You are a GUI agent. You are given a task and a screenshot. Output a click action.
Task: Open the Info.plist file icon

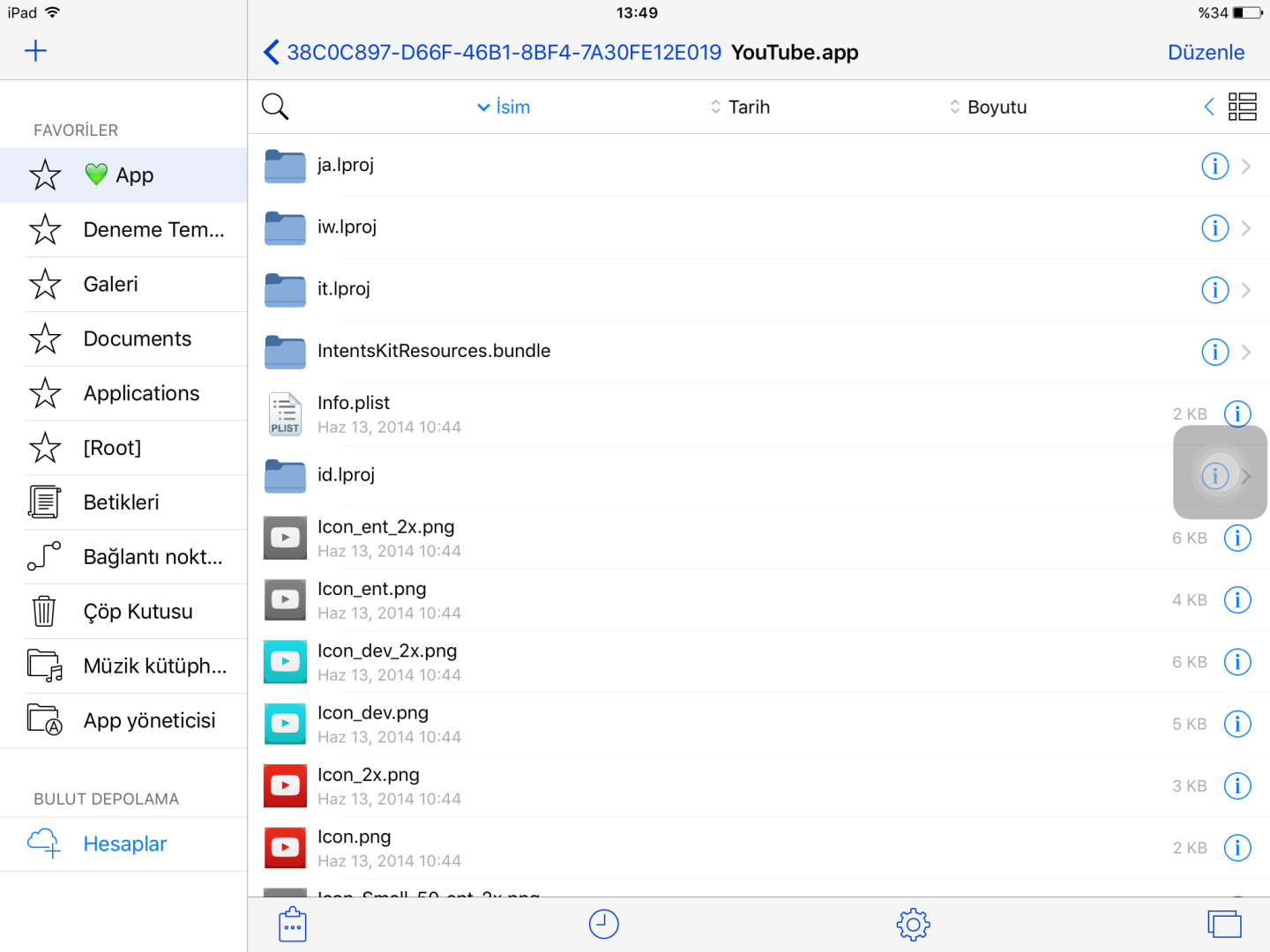pyautogui.click(x=286, y=414)
